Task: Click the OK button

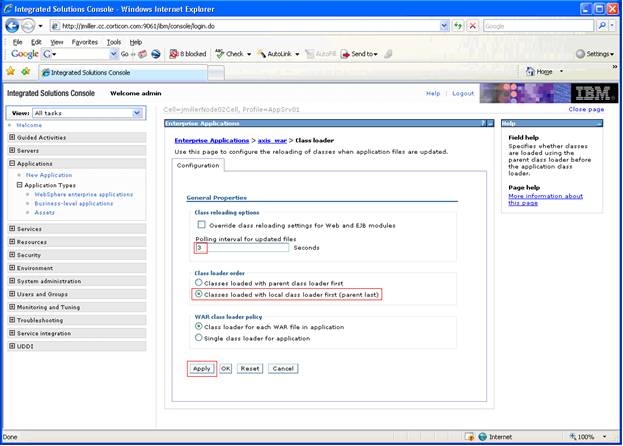Action: tap(225, 369)
